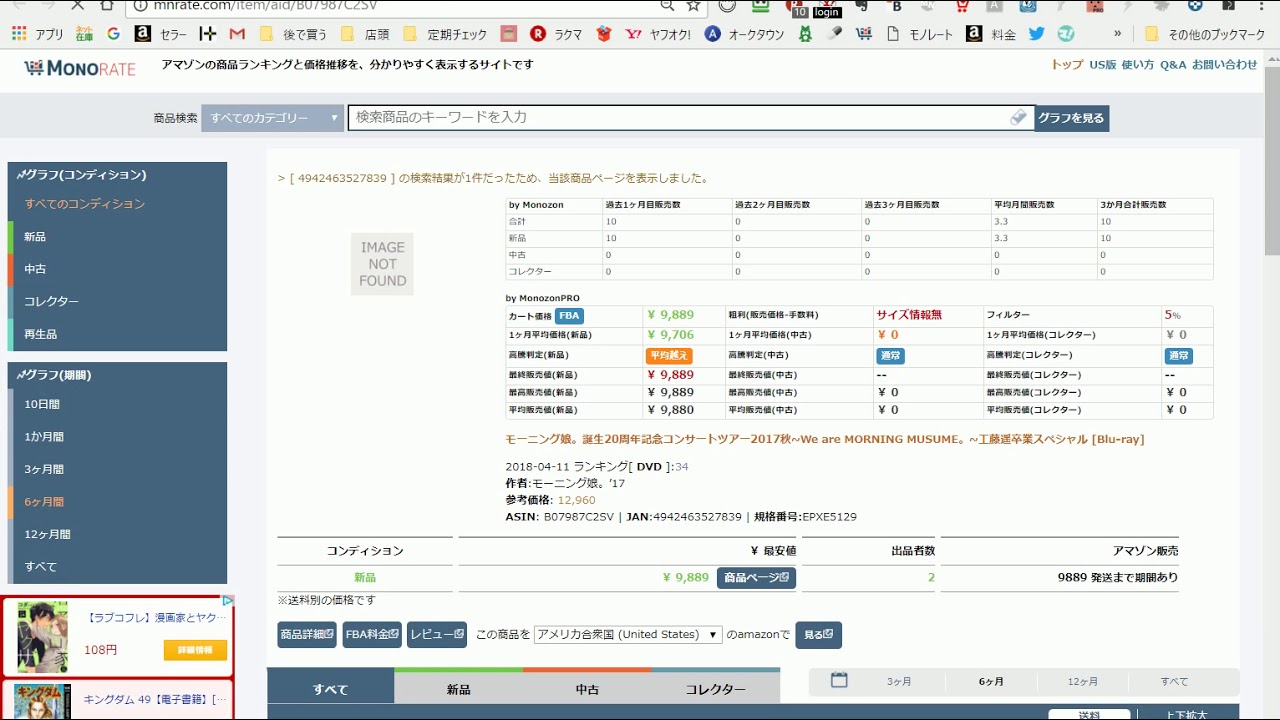
Task: Open the ラクマ bookmark
Action: [556, 34]
